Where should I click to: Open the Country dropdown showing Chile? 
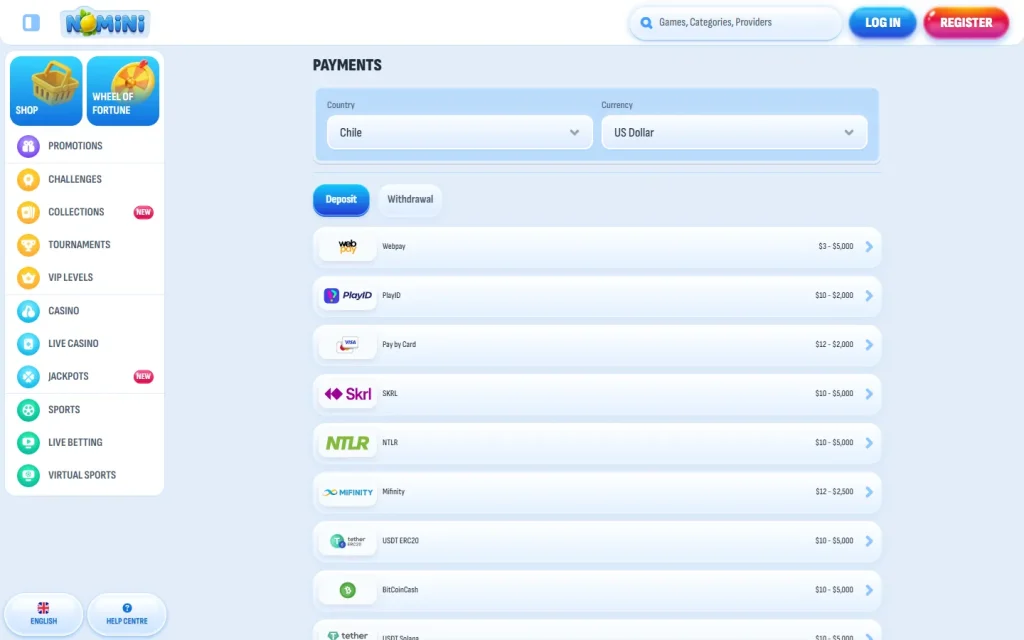point(460,132)
